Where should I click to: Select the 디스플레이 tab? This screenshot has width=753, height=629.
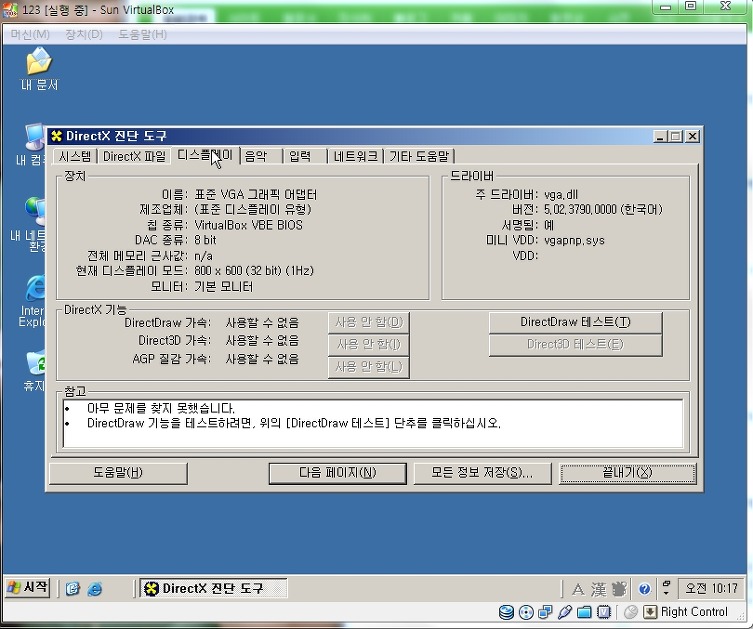coord(205,155)
